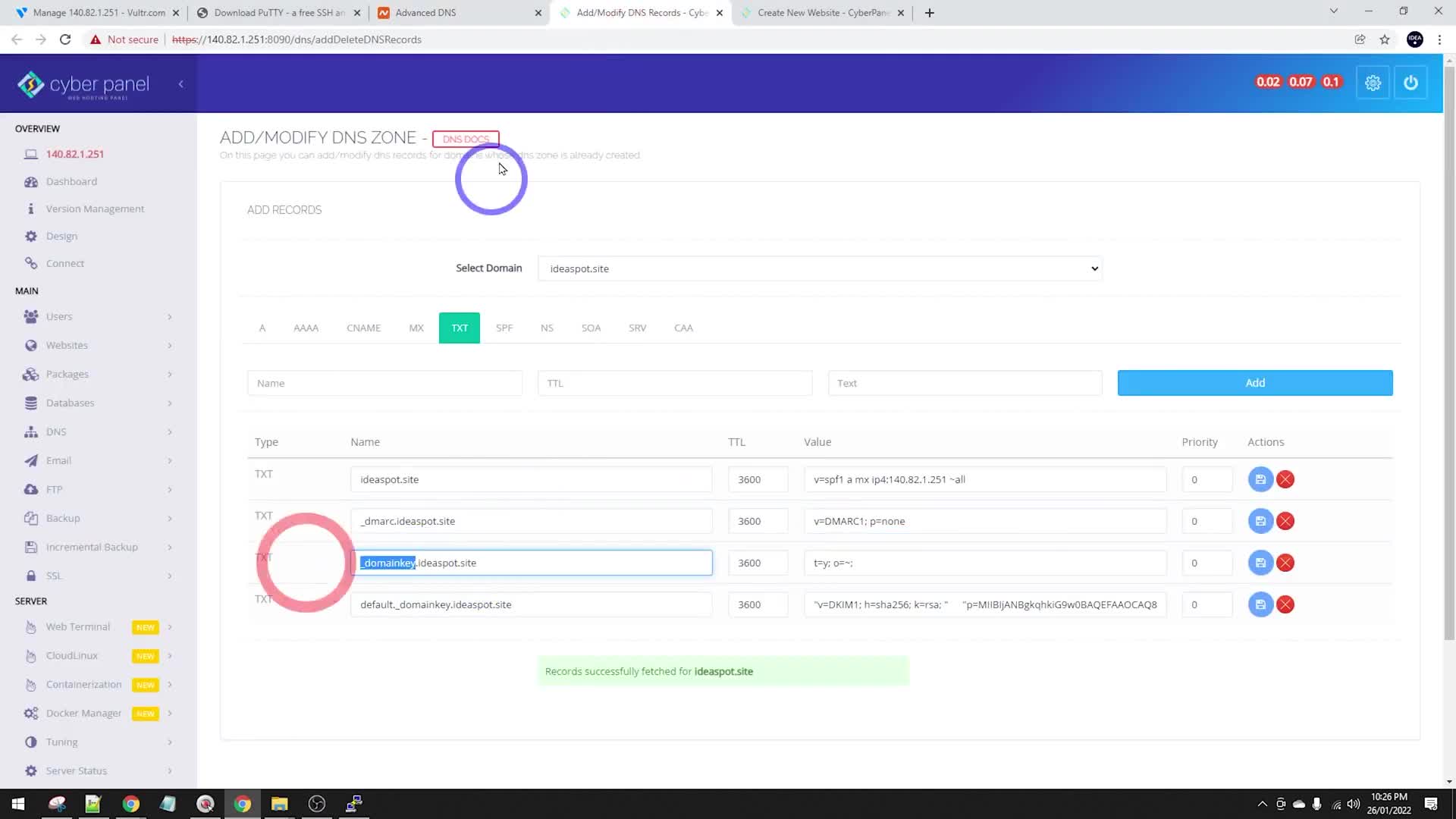Viewport: 1456px width, 819px height.
Task: Open the Email section in the sidebar
Action: coord(58,460)
